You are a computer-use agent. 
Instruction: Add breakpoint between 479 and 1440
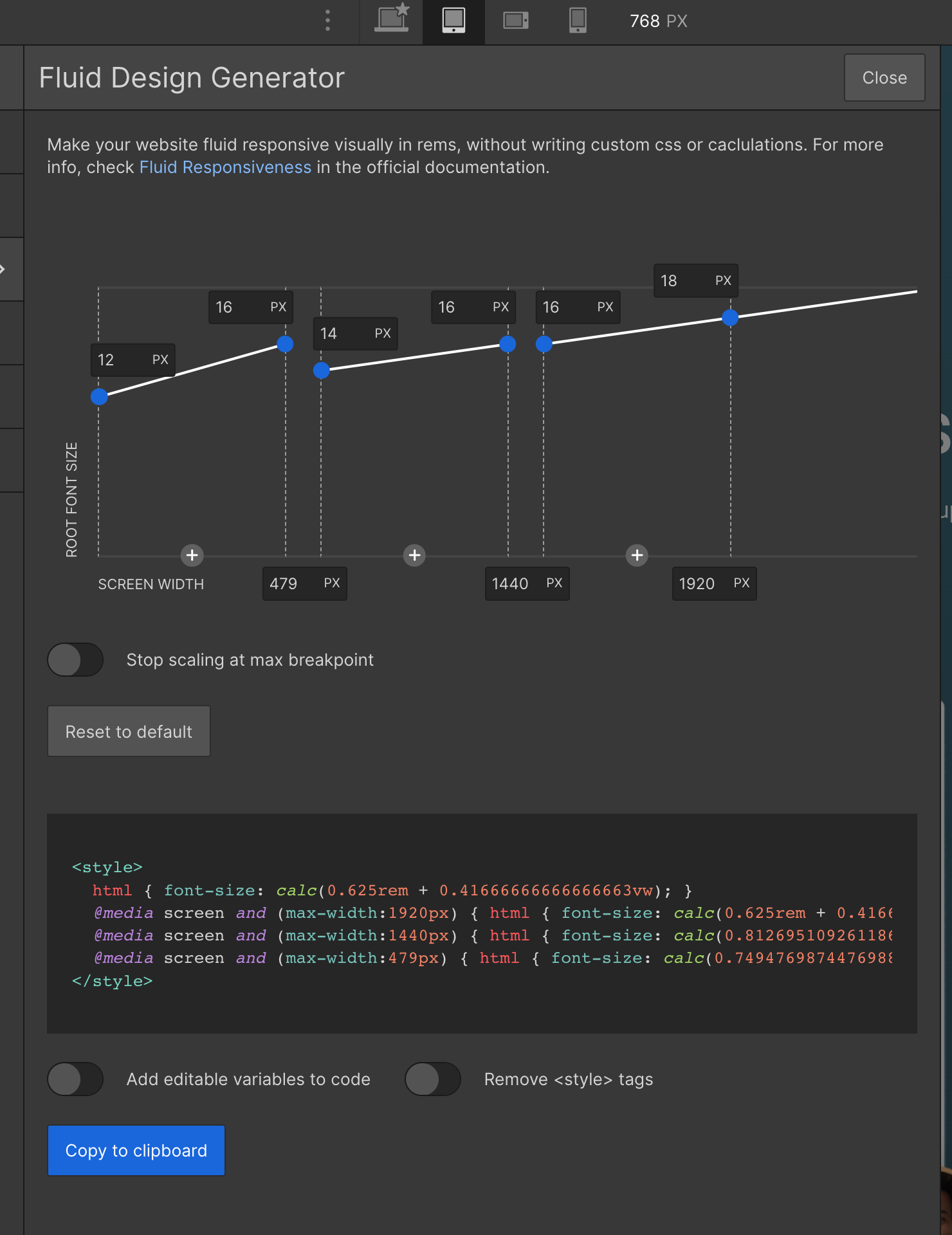(x=414, y=555)
